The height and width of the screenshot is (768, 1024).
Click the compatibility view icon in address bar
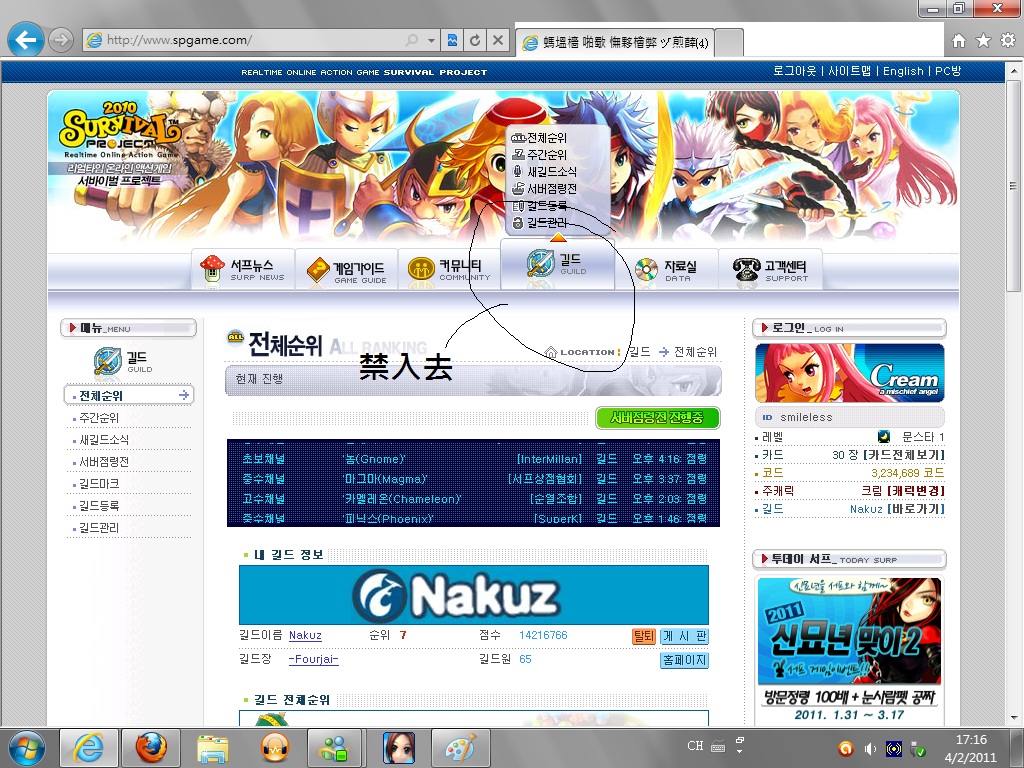pyautogui.click(x=452, y=40)
